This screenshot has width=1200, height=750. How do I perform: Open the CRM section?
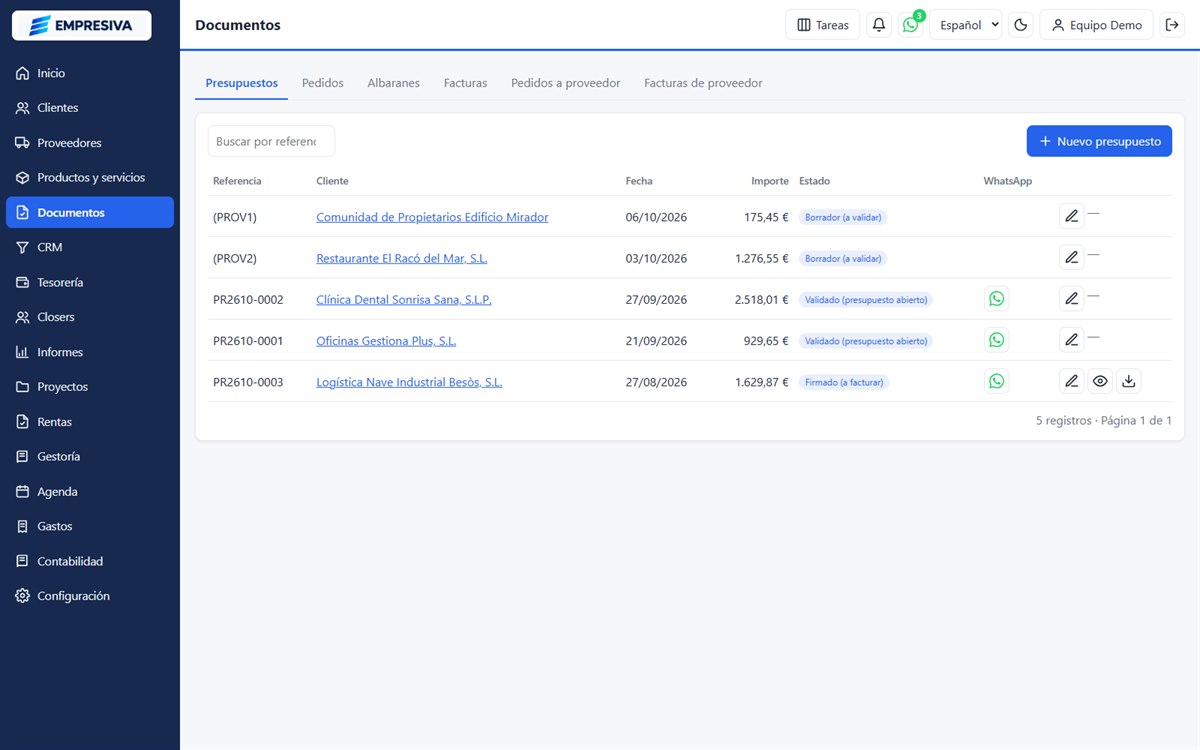tap(90, 247)
